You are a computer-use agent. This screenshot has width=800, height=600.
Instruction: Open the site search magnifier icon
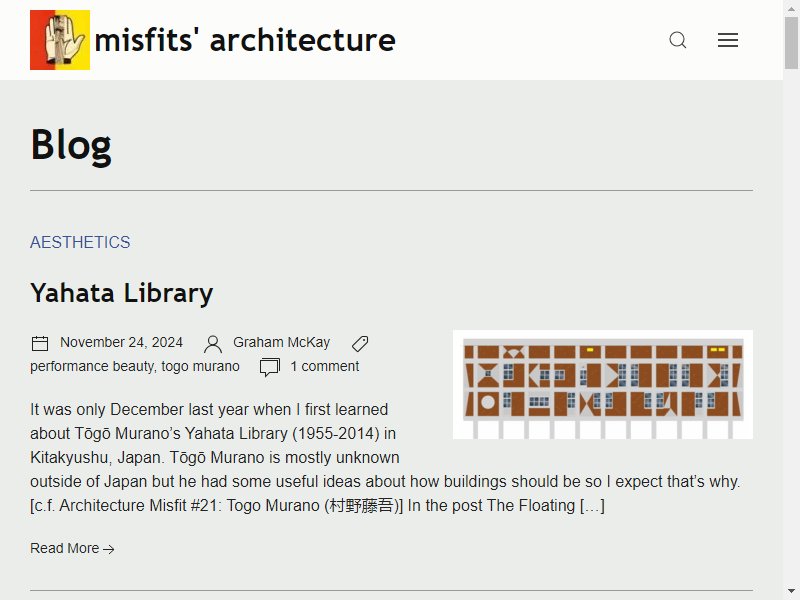point(678,40)
